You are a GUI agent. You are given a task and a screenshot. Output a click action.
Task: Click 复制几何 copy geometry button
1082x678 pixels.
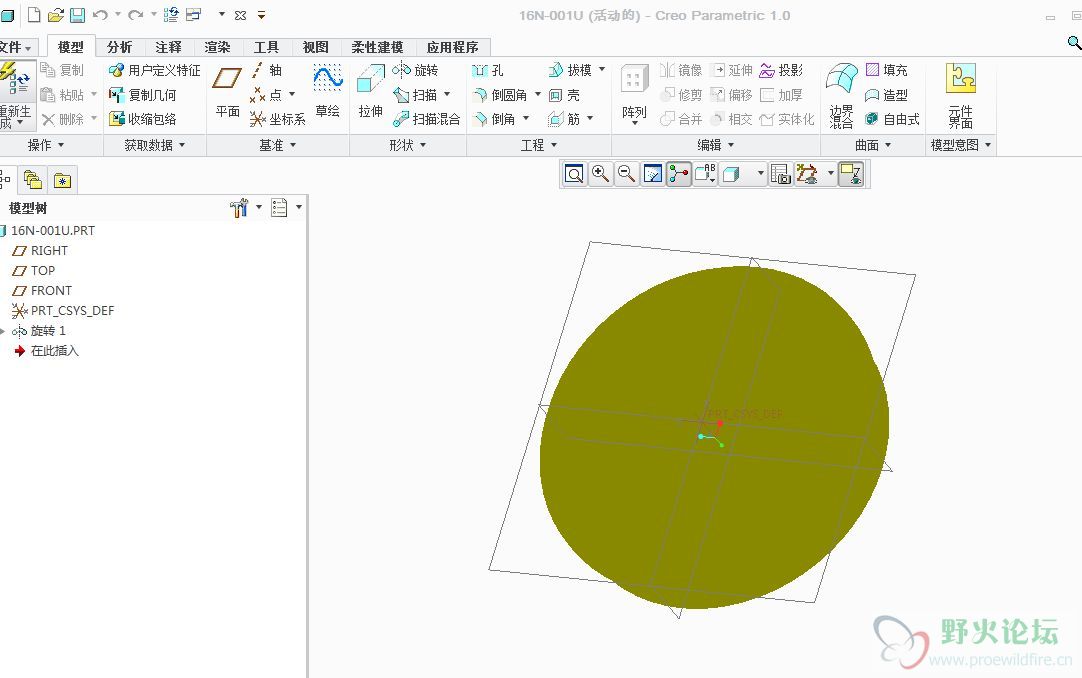coord(142,95)
